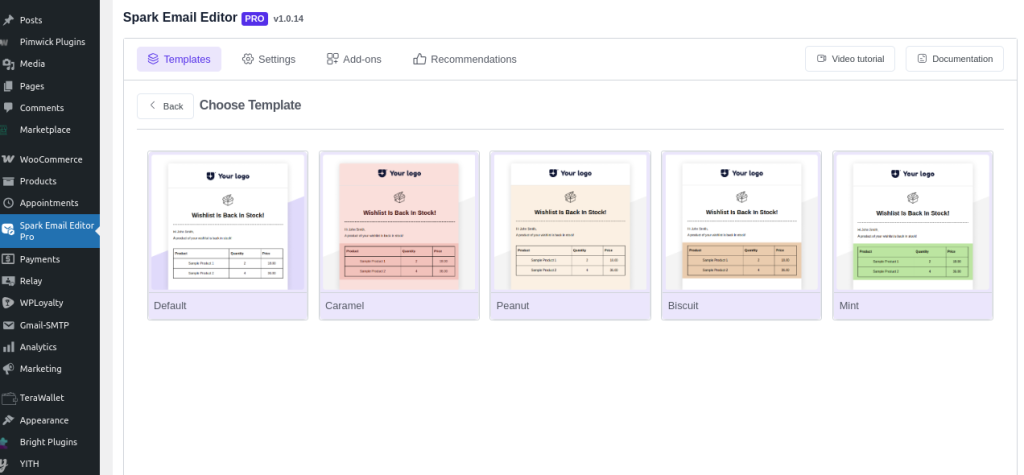The image size is (1024, 475).
Task: Click the Pages icon in sidebar
Action: coord(8,86)
